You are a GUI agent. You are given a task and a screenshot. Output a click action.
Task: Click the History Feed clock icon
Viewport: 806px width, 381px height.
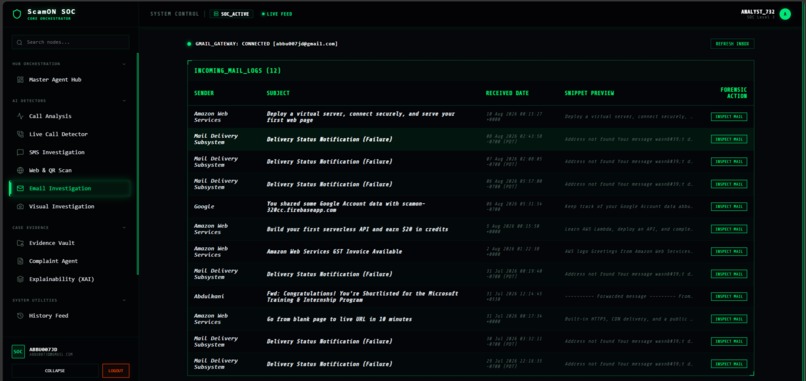pyautogui.click(x=20, y=316)
